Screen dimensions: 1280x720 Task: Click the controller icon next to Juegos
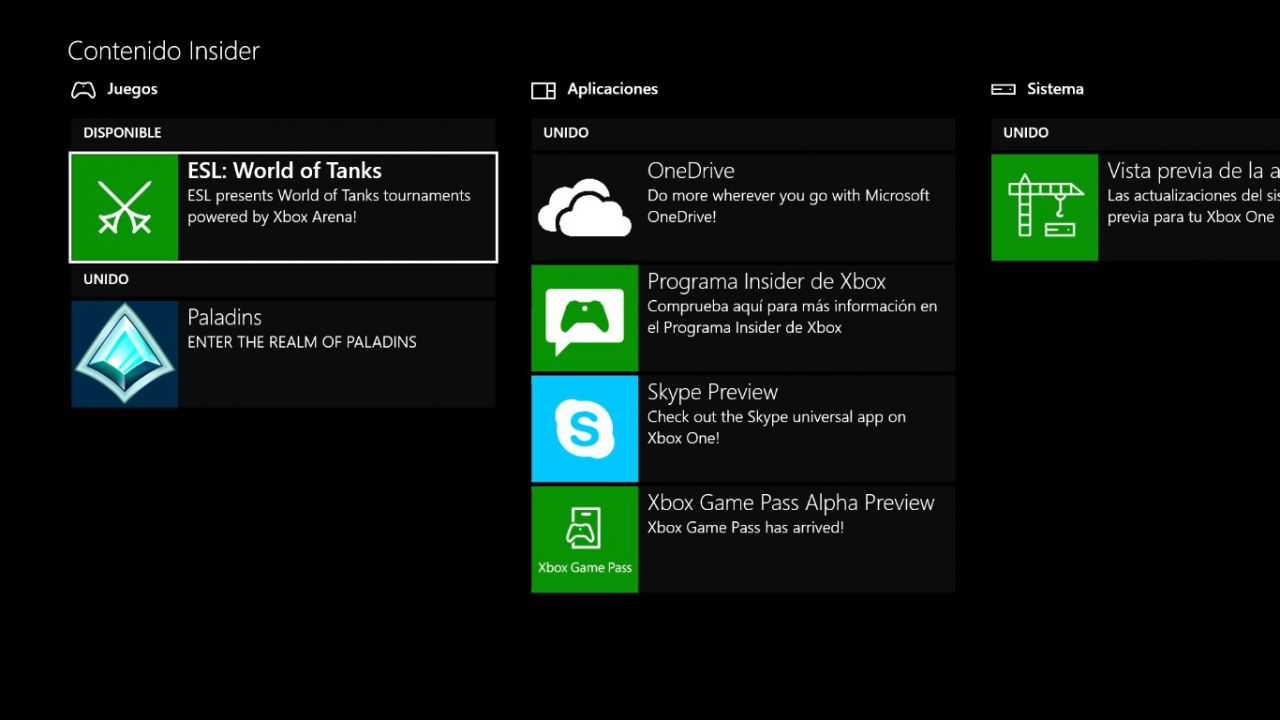[x=84, y=89]
